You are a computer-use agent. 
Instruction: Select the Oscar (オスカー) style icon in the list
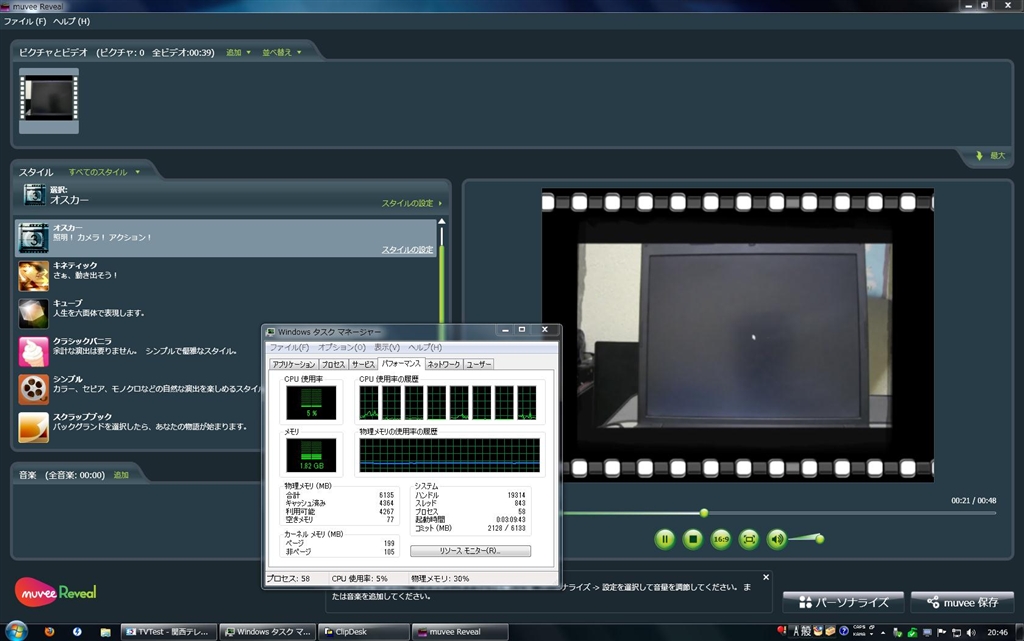(x=33, y=238)
